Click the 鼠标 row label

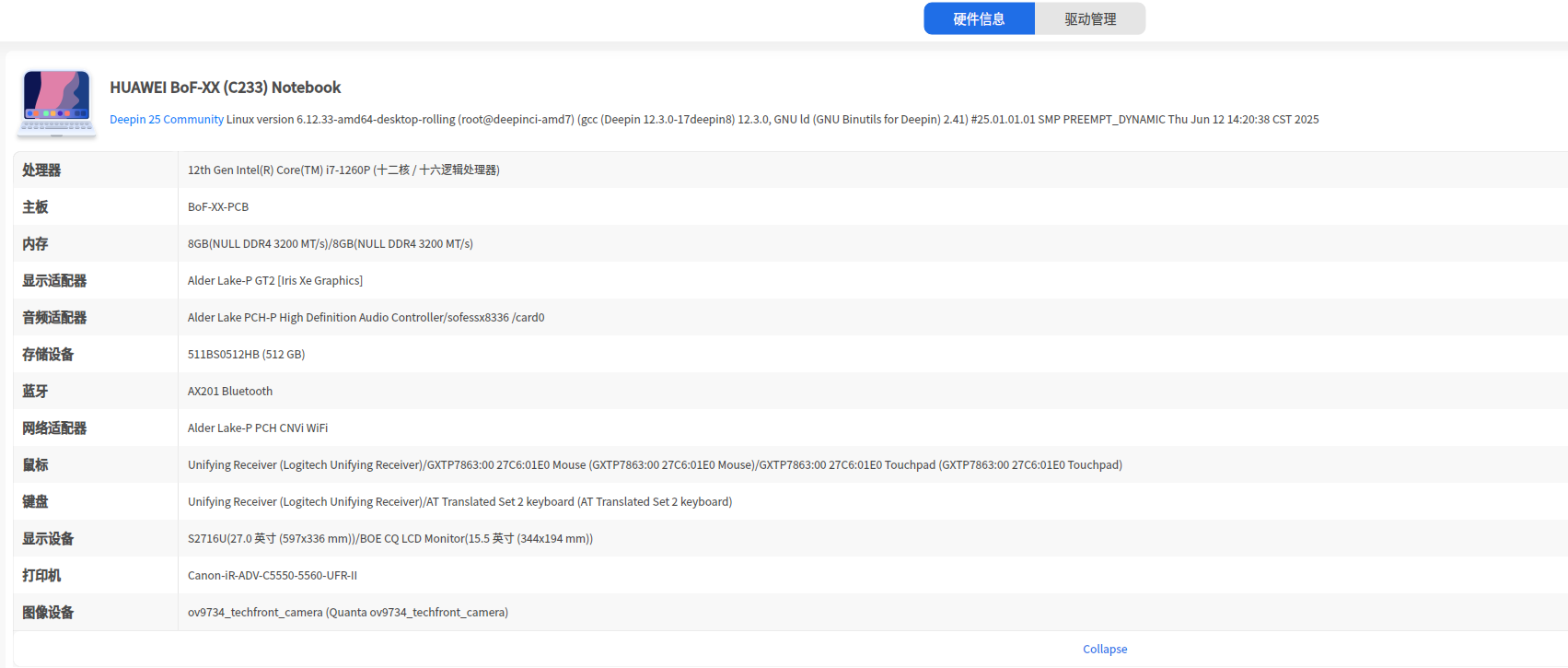coord(35,465)
